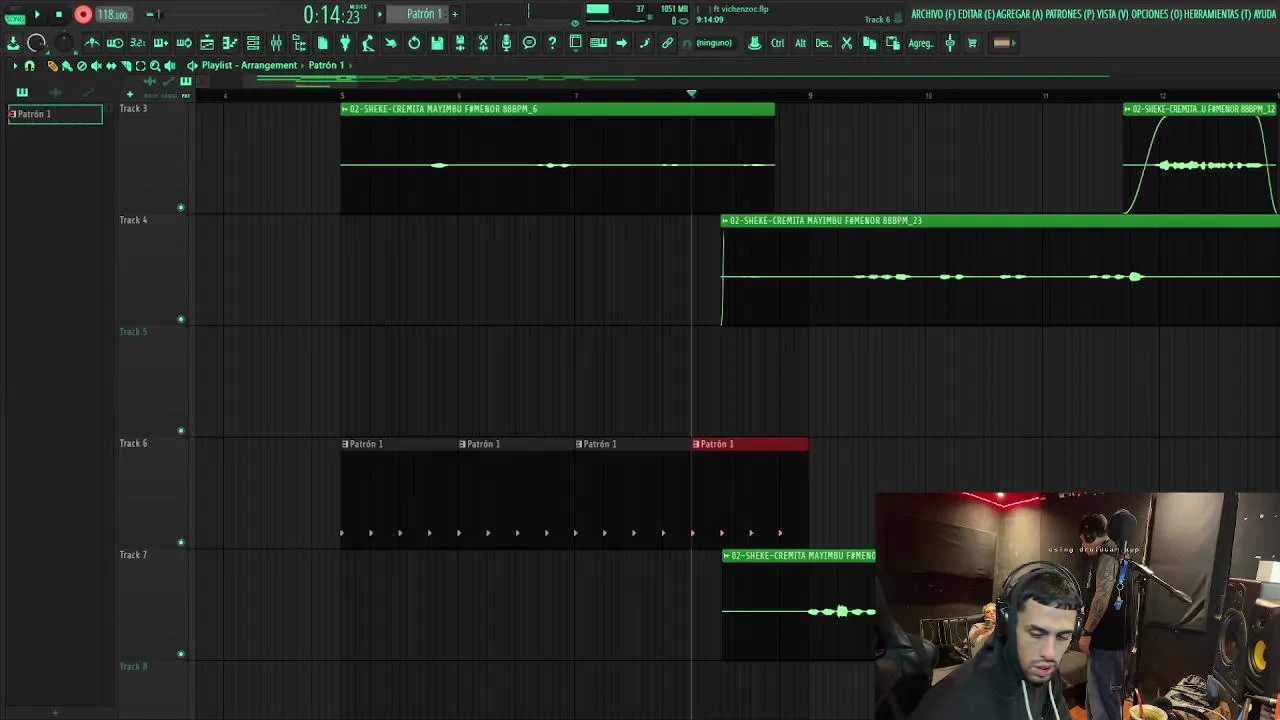Image resolution: width=1280 pixels, height=720 pixels.
Task: Open HERRAMIENTAS (T) menu
Action: (1217, 14)
